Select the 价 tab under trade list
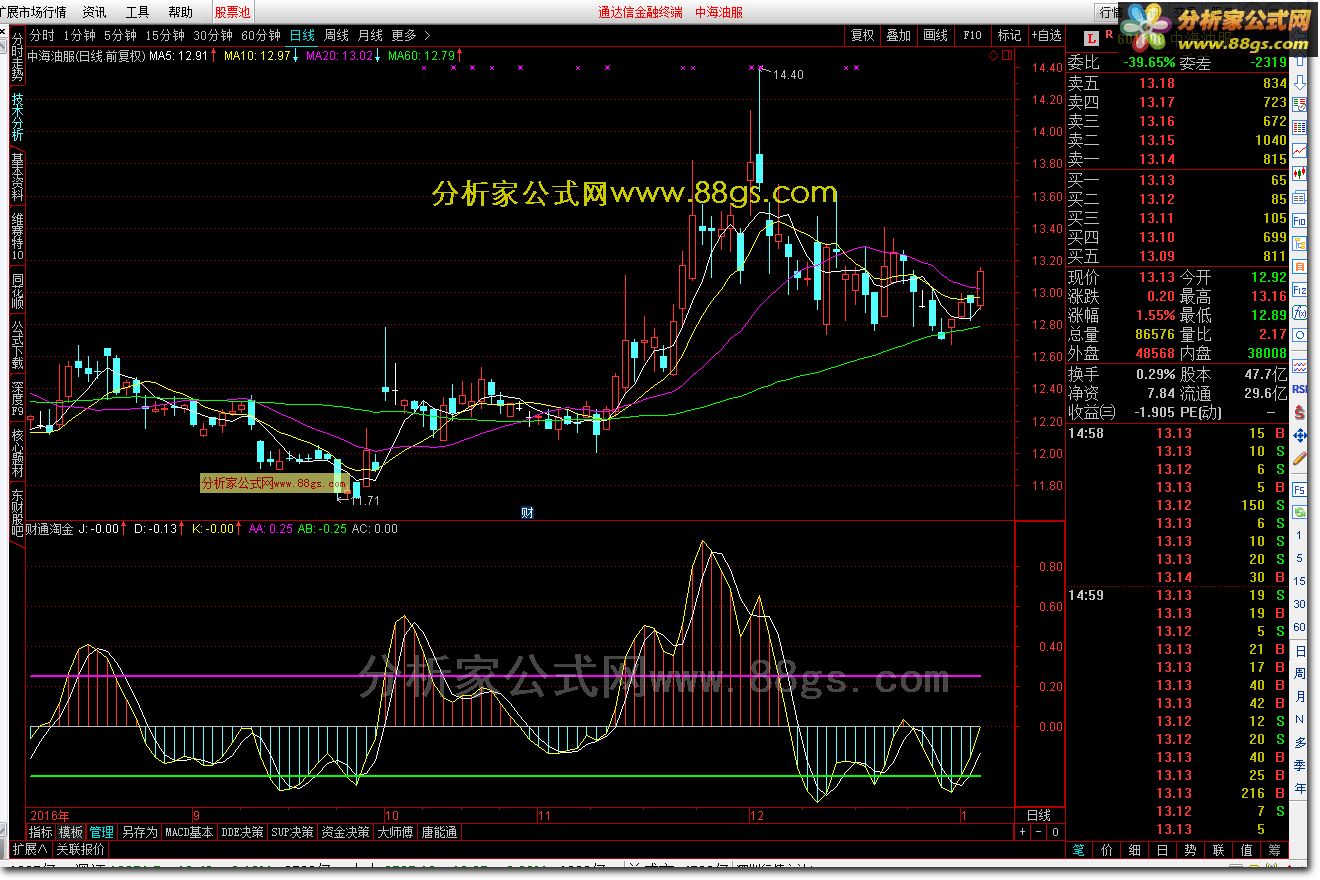 [x=1106, y=851]
